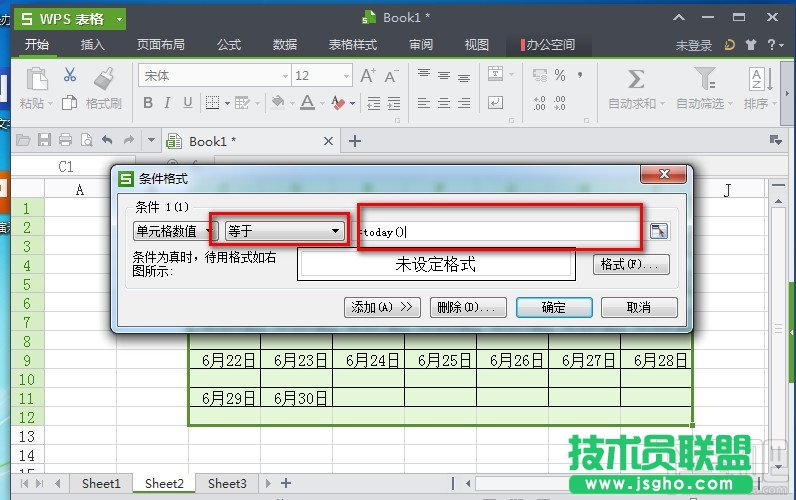Click the merge cells icon
This screenshot has height=500, width=796.
tap(496, 74)
